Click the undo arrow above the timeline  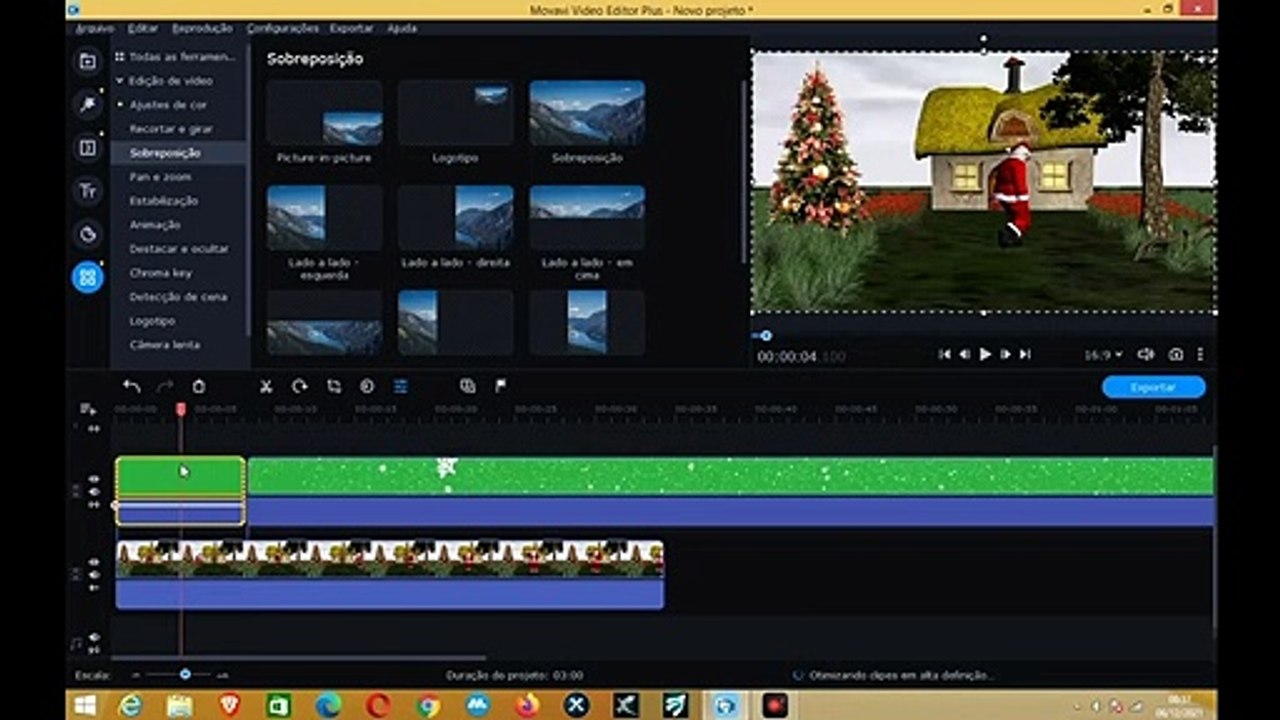[132, 386]
